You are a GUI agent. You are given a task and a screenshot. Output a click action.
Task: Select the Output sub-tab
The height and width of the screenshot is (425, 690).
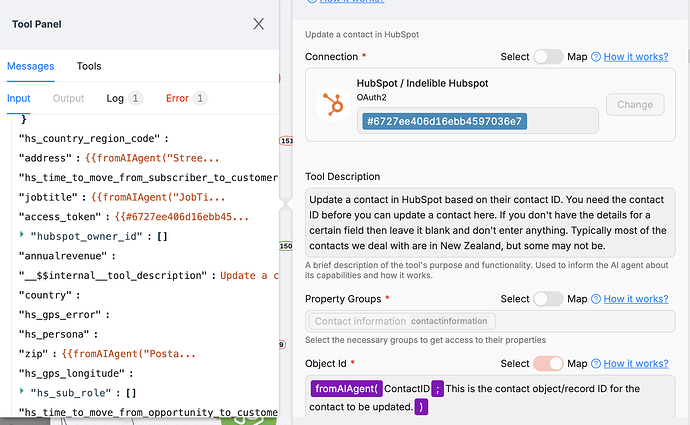[x=68, y=98]
